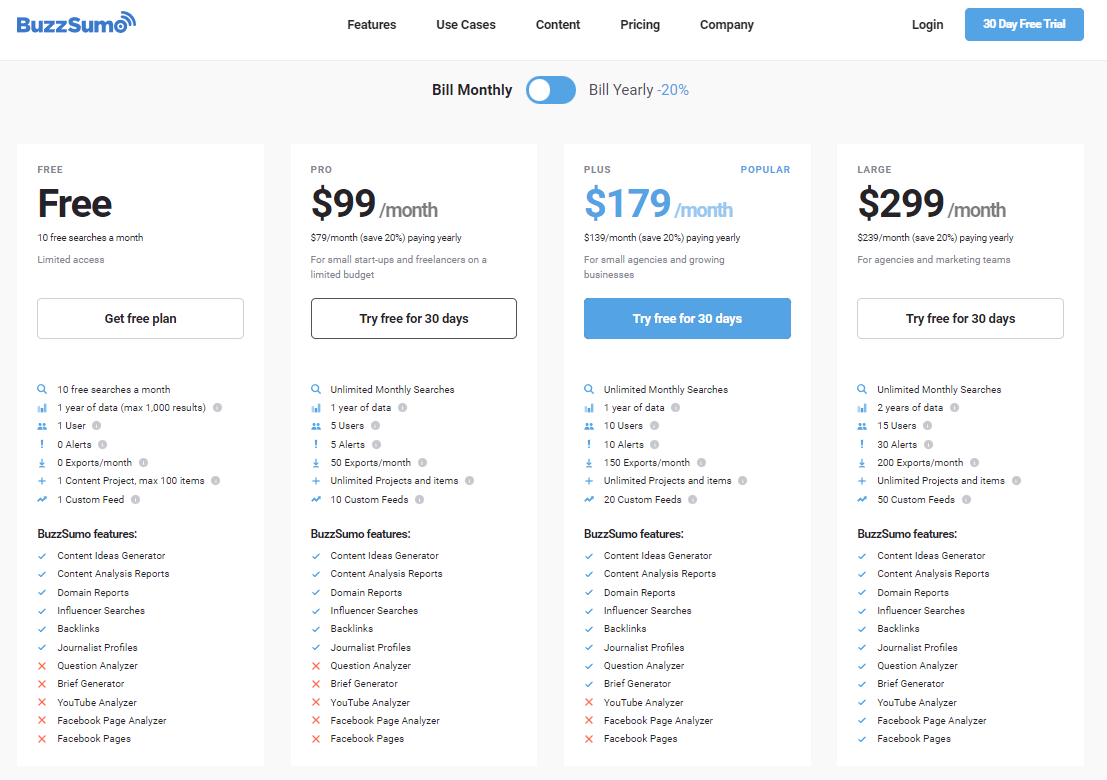Select Bill Monthly label
This screenshot has height=780, width=1107.
pos(472,90)
